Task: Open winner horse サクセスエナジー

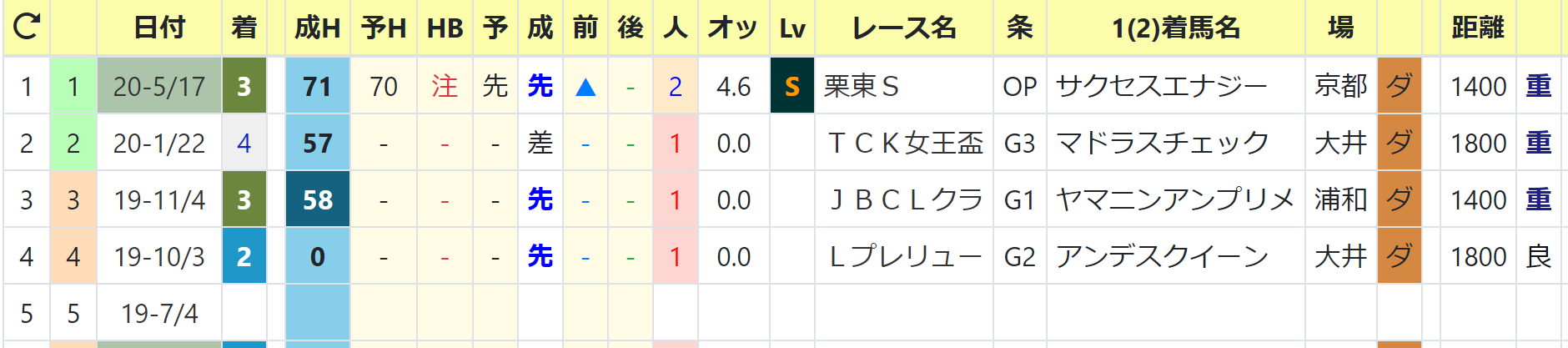Action: coord(1162,86)
